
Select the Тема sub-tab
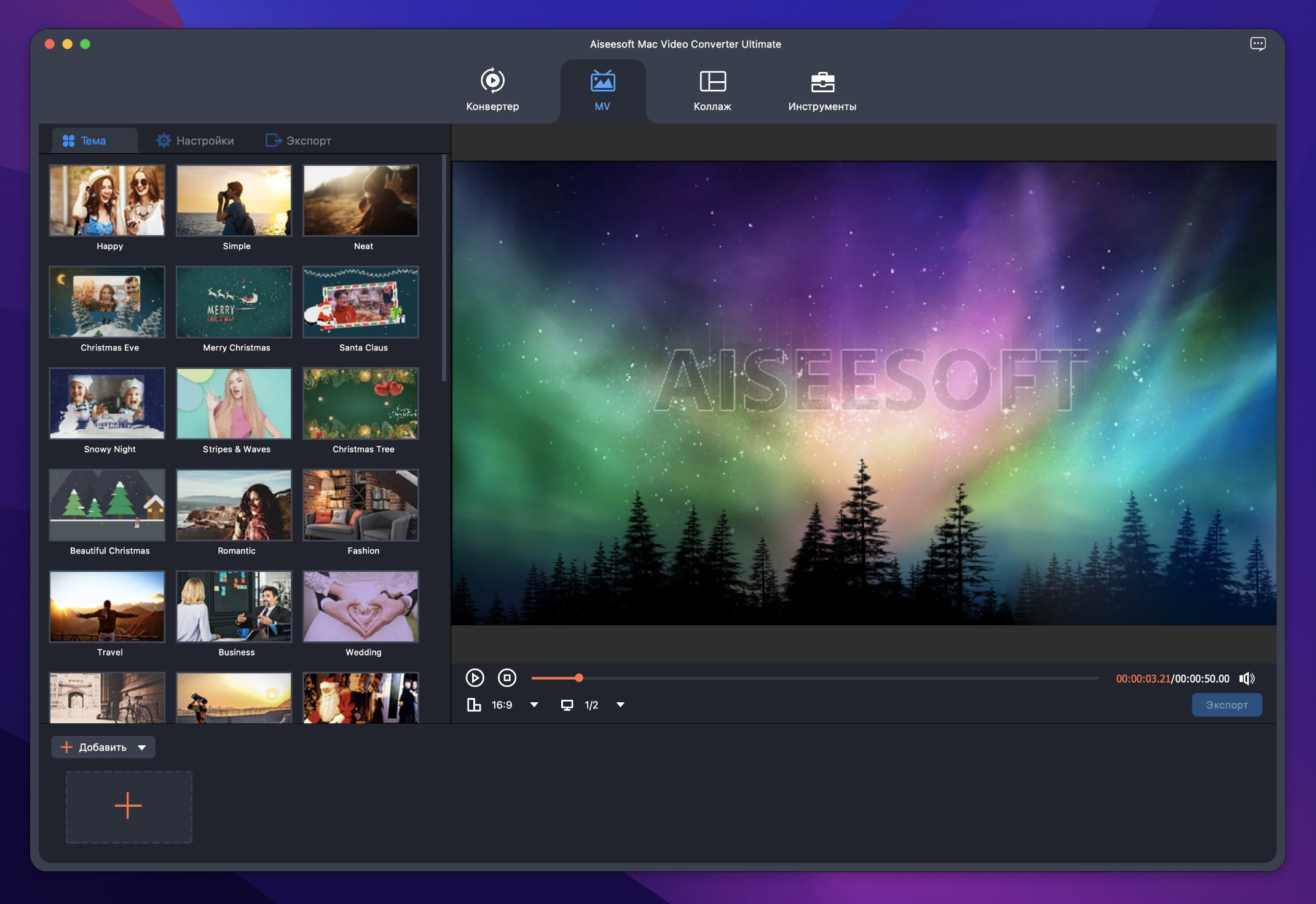pyautogui.click(x=93, y=141)
